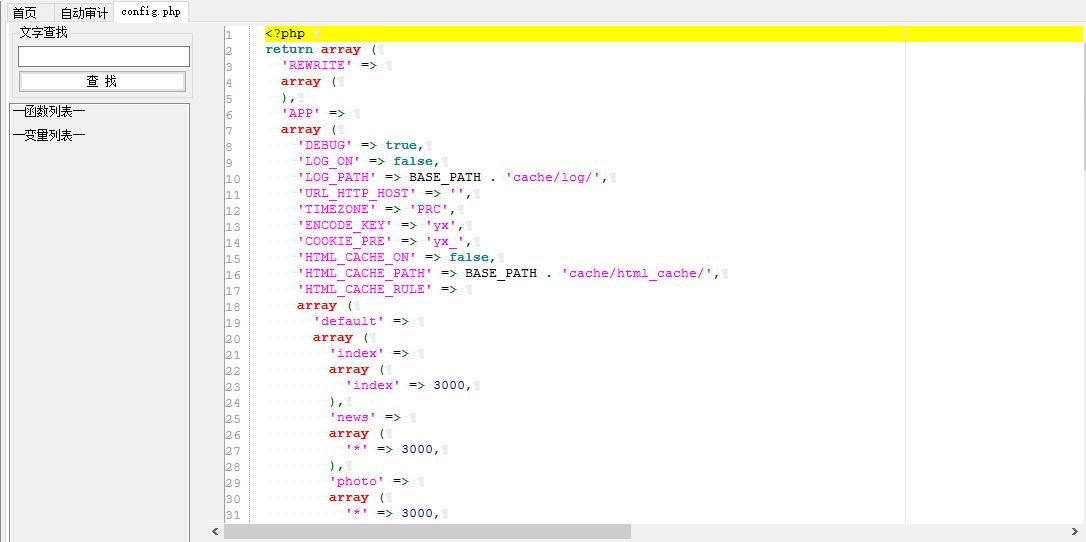Click the horizontal scrollbar right arrow
The width and height of the screenshot is (1086, 542).
coord(1077,532)
